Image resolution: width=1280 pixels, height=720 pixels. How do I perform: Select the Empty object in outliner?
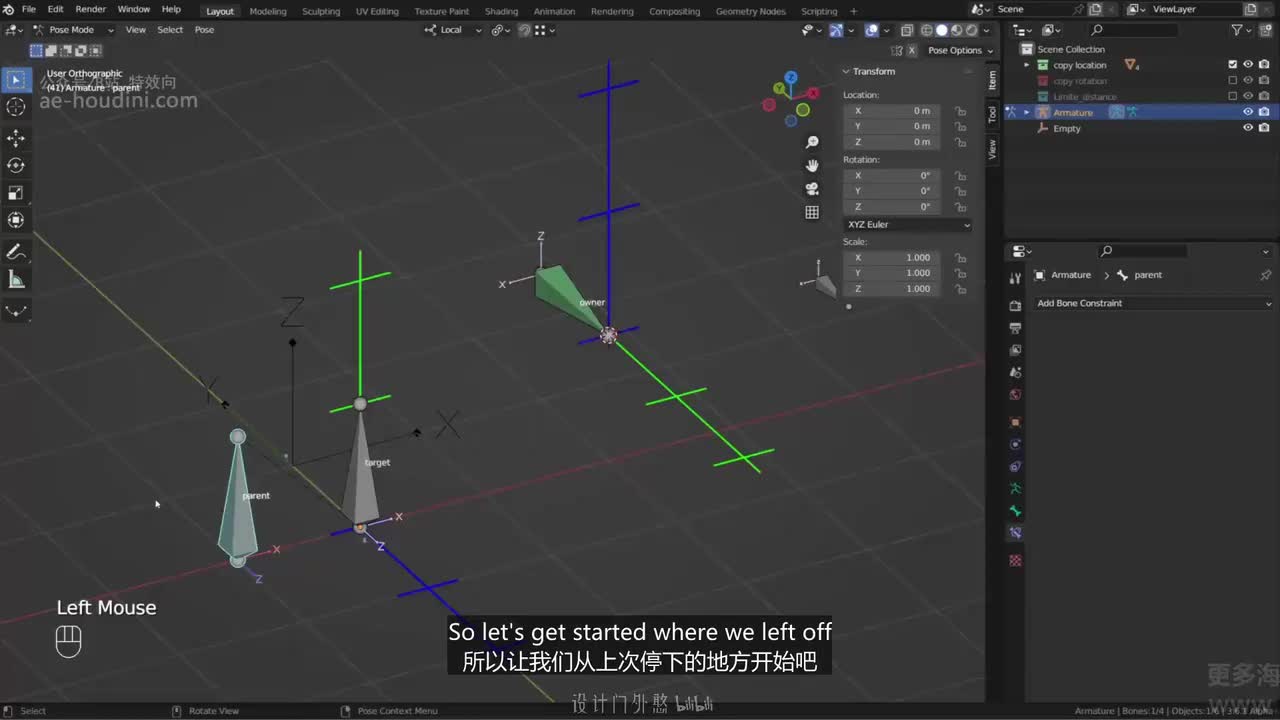tap(1067, 129)
